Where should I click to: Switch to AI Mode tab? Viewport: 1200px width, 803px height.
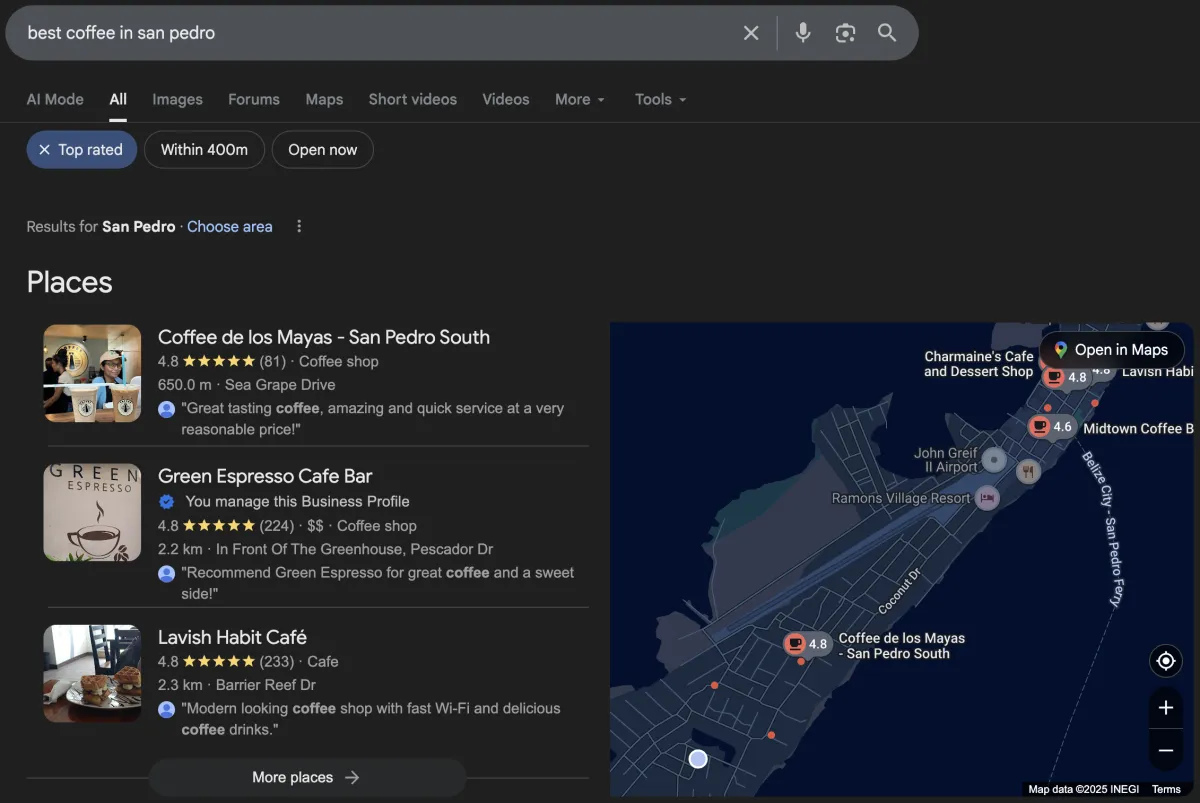point(55,99)
